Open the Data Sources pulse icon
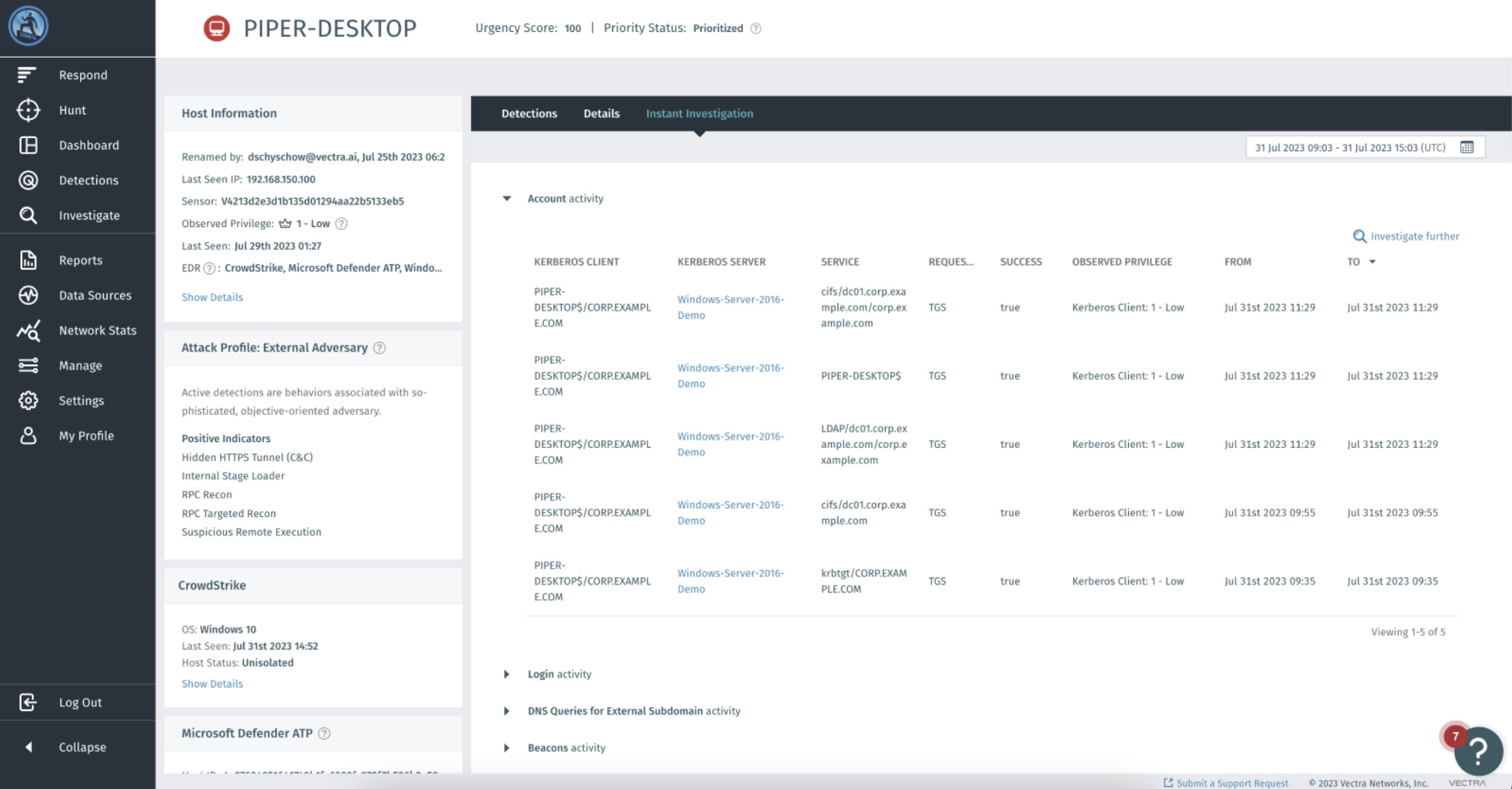The image size is (1512, 789). 28,295
